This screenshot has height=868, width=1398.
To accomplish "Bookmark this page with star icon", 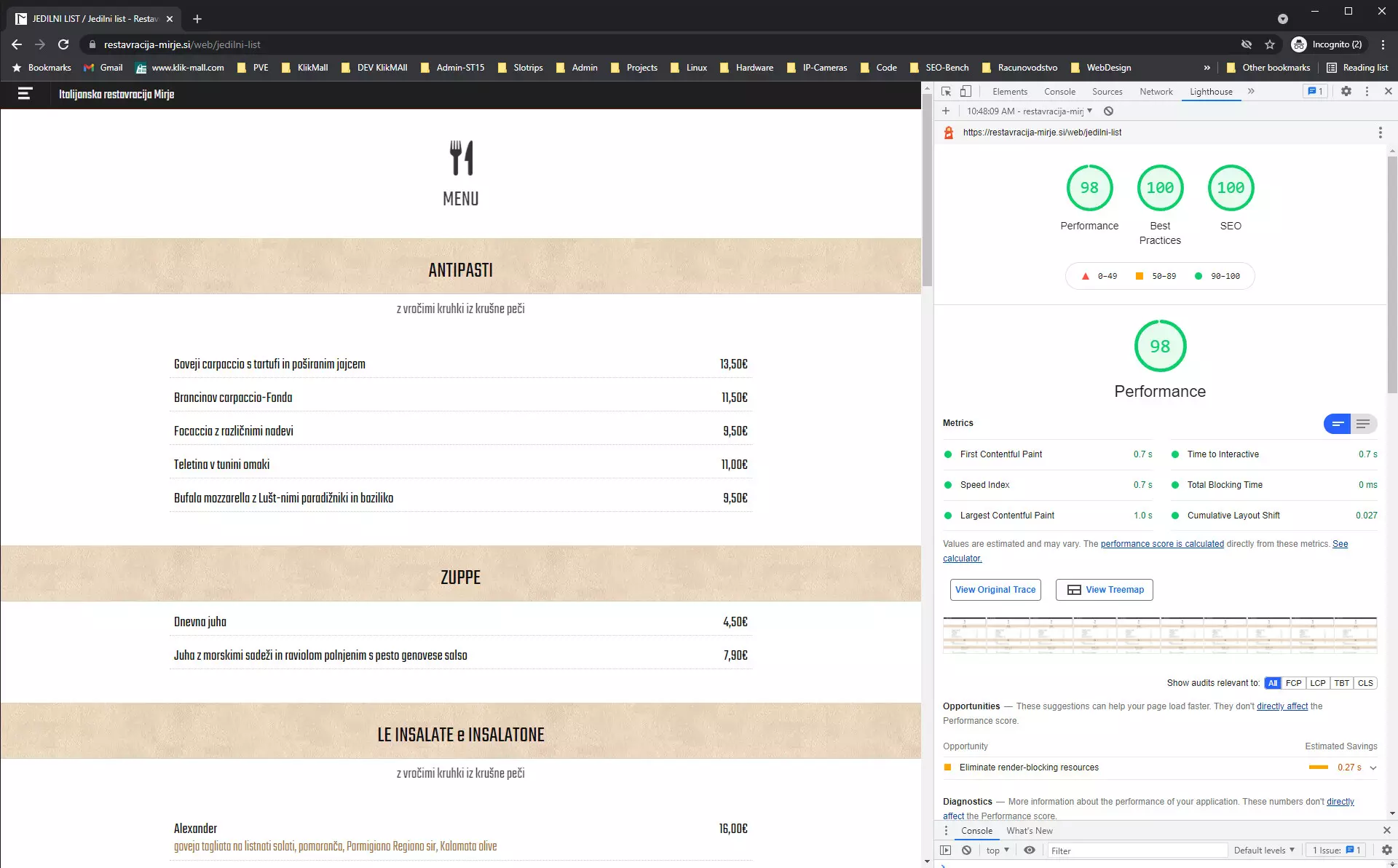I will pos(1270,44).
